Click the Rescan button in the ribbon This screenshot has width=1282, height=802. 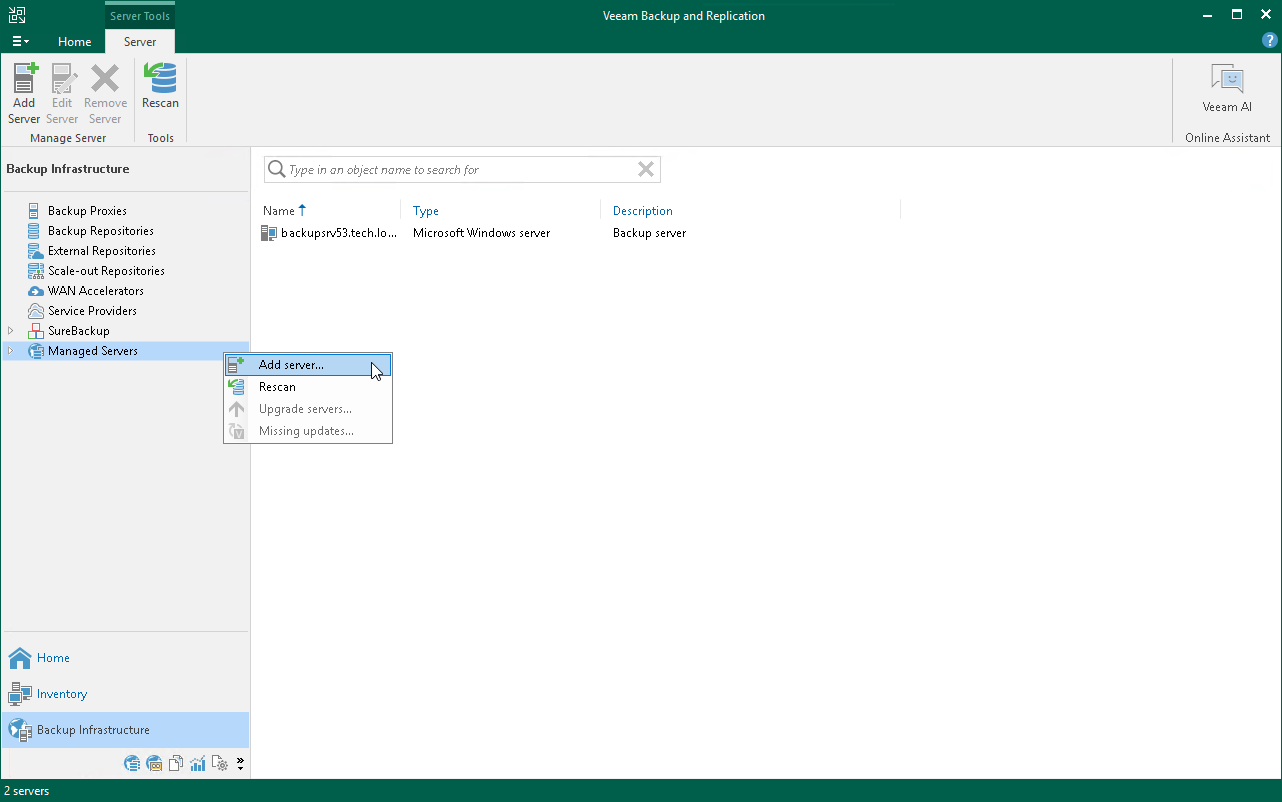coord(160,86)
